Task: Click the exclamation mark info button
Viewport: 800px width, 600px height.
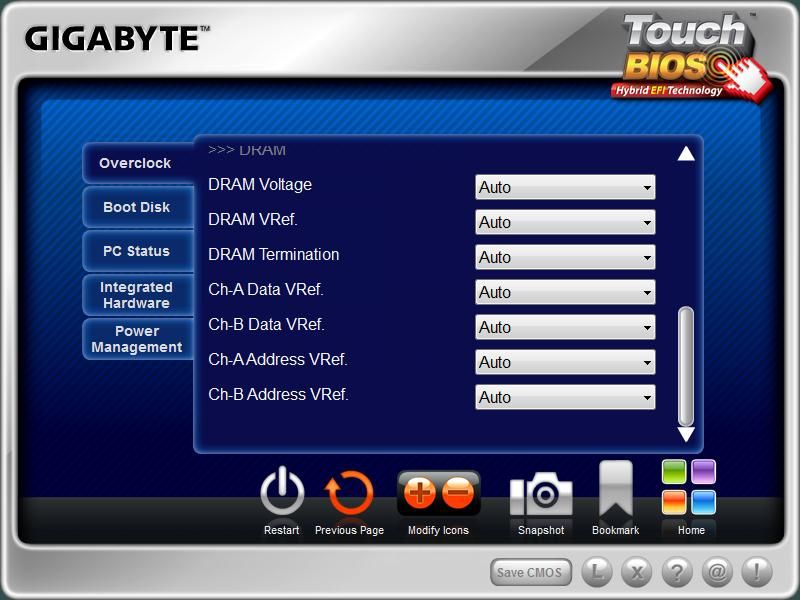Action: point(757,572)
